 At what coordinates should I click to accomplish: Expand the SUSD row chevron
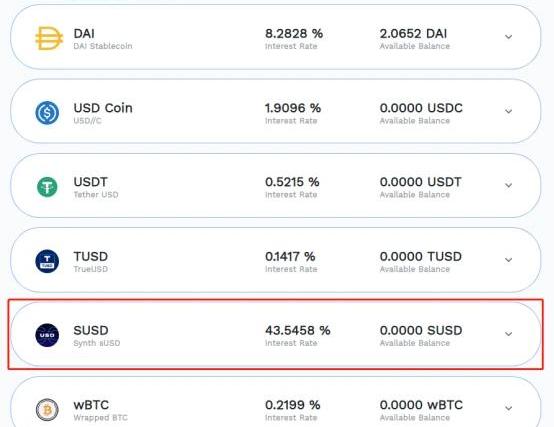pos(508,334)
